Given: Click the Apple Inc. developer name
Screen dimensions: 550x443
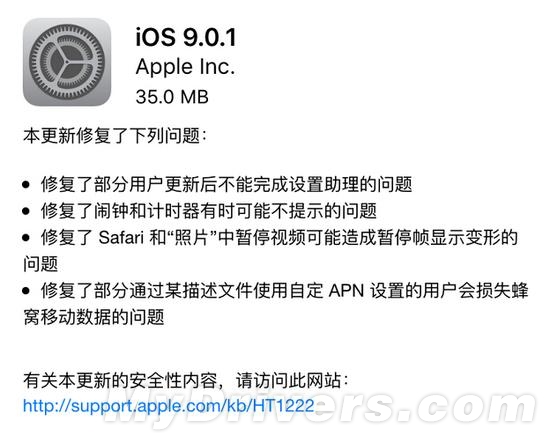Looking at the screenshot, I should (185, 66).
